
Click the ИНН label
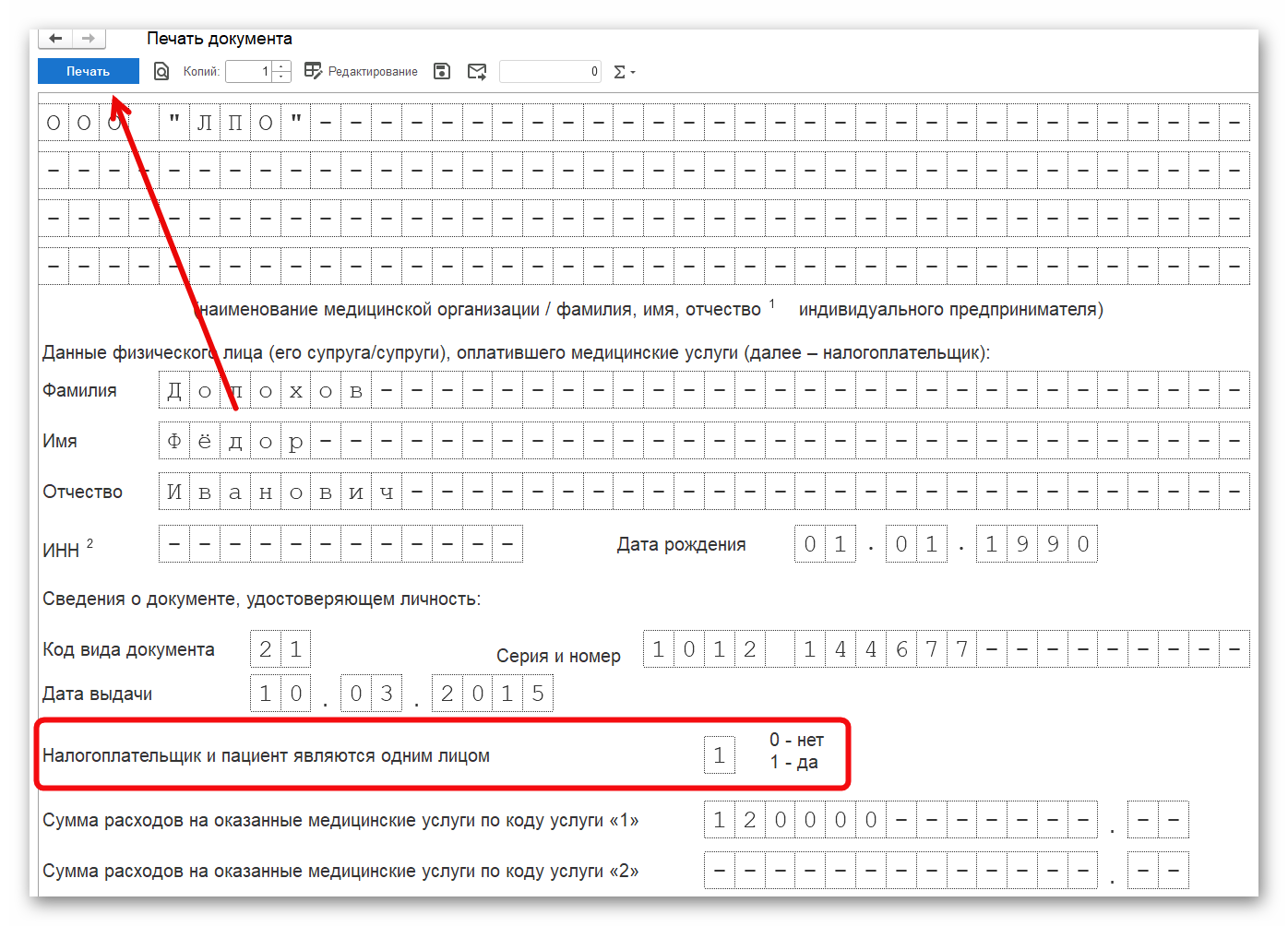click(x=61, y=551)
